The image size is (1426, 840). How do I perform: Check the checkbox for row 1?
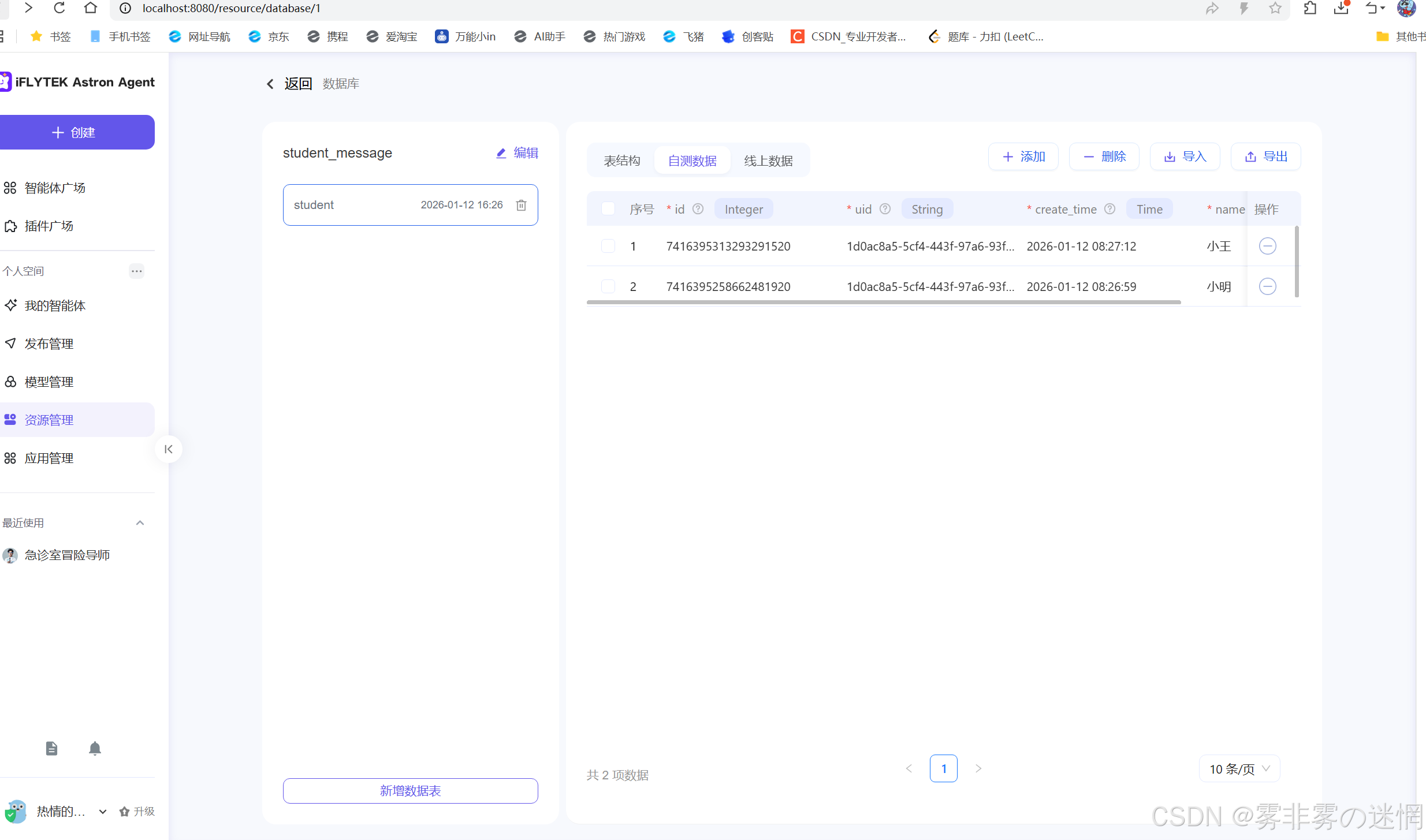pos(608,246)
